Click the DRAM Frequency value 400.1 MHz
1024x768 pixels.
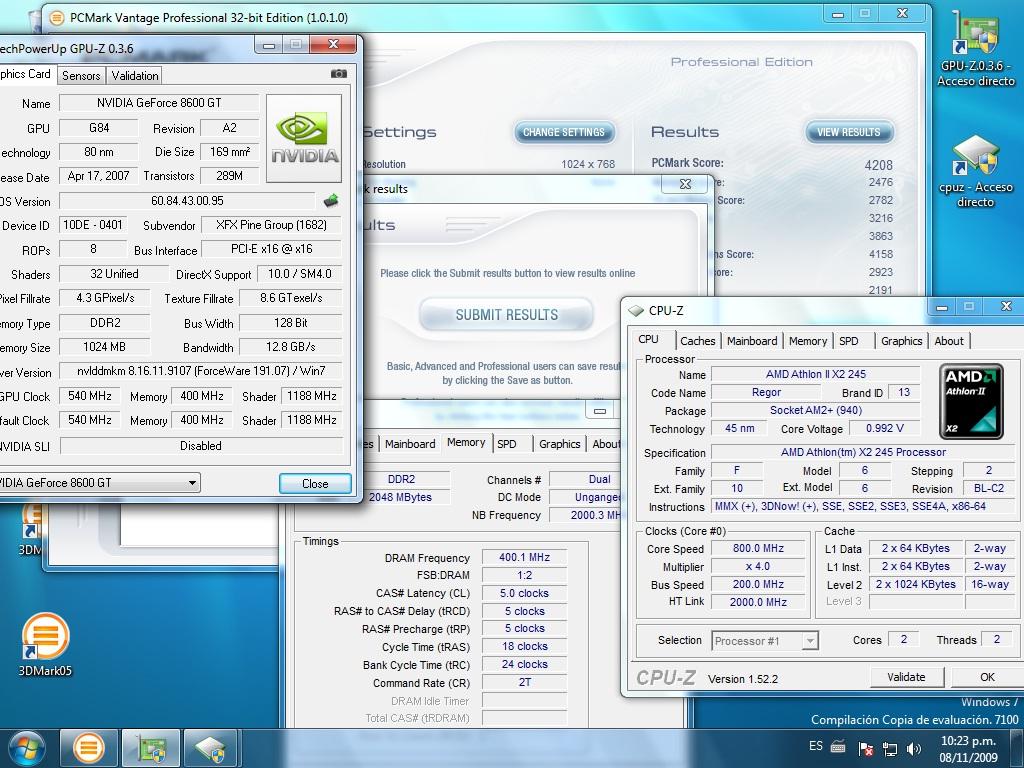point(524,558)
